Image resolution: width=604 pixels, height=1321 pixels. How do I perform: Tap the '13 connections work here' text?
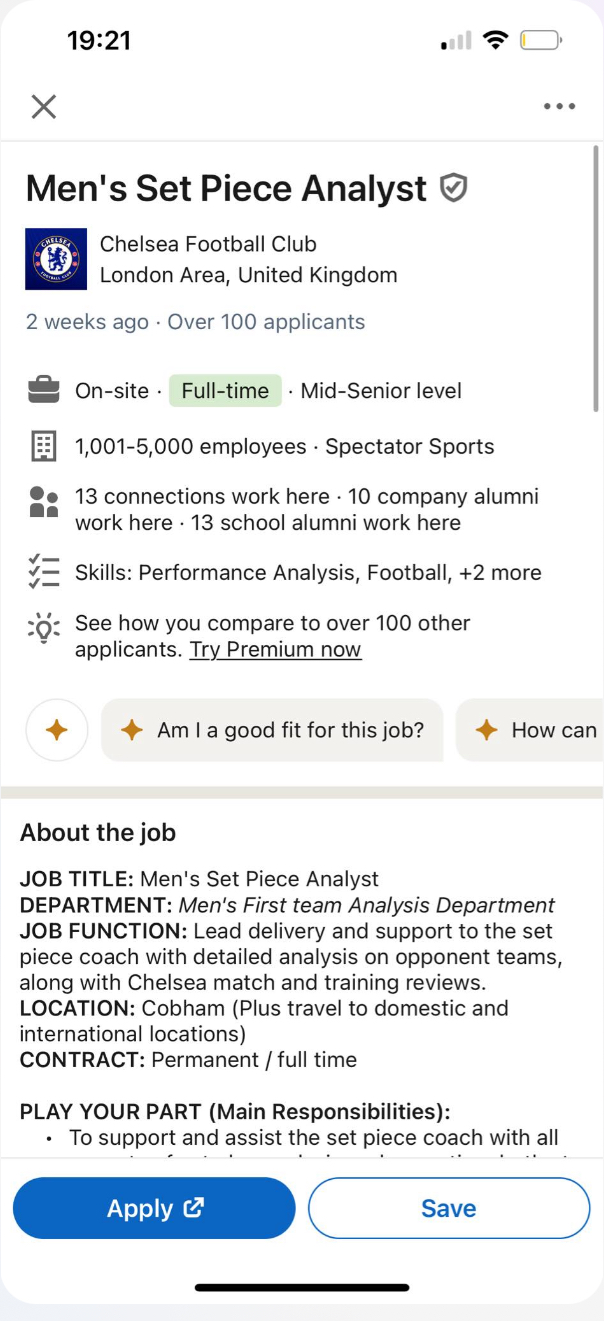[x=202, y=496]
